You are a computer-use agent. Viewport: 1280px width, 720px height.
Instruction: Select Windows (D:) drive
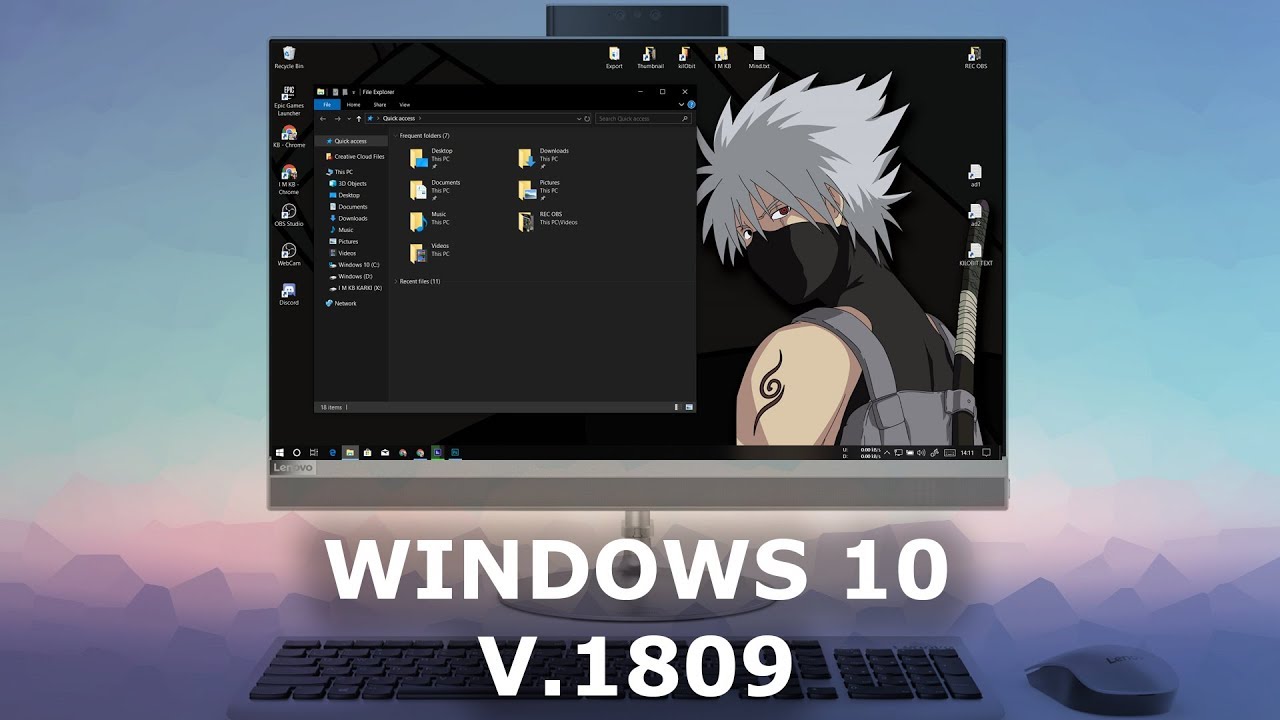[x=351, y=276]
